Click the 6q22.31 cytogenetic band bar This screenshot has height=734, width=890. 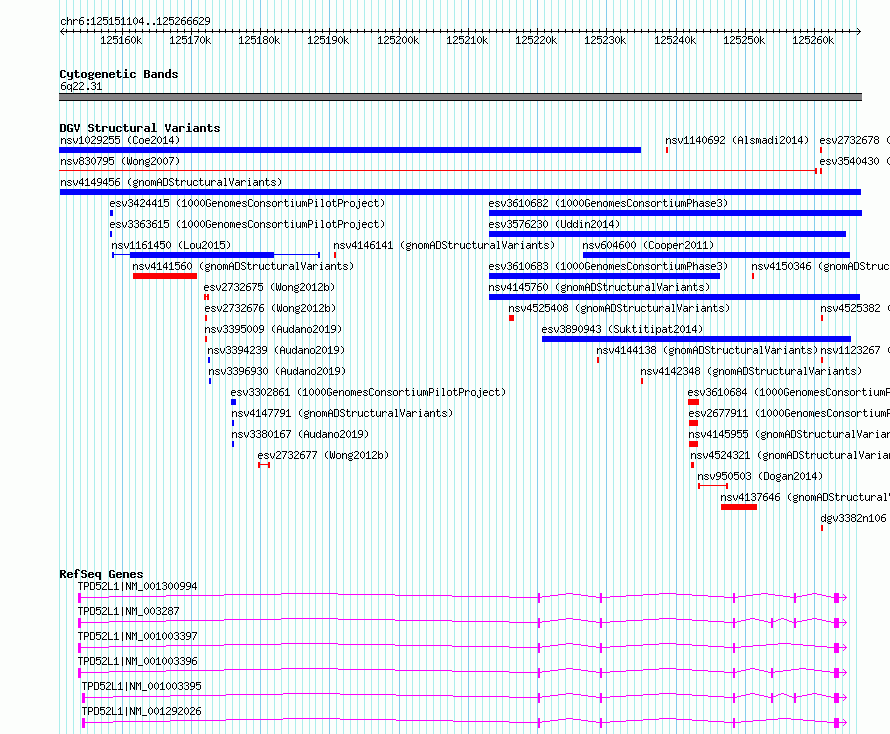[460, 97]
